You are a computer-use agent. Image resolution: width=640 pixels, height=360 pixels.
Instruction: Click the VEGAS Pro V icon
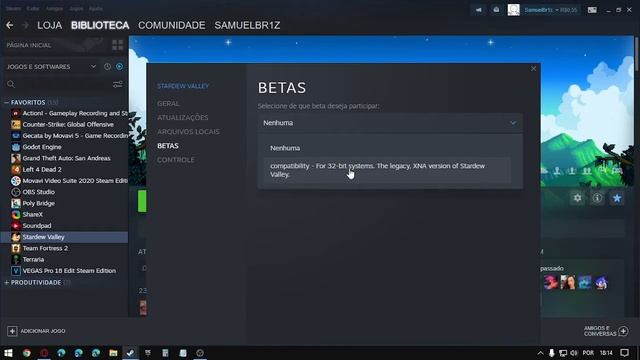[16, 271]
